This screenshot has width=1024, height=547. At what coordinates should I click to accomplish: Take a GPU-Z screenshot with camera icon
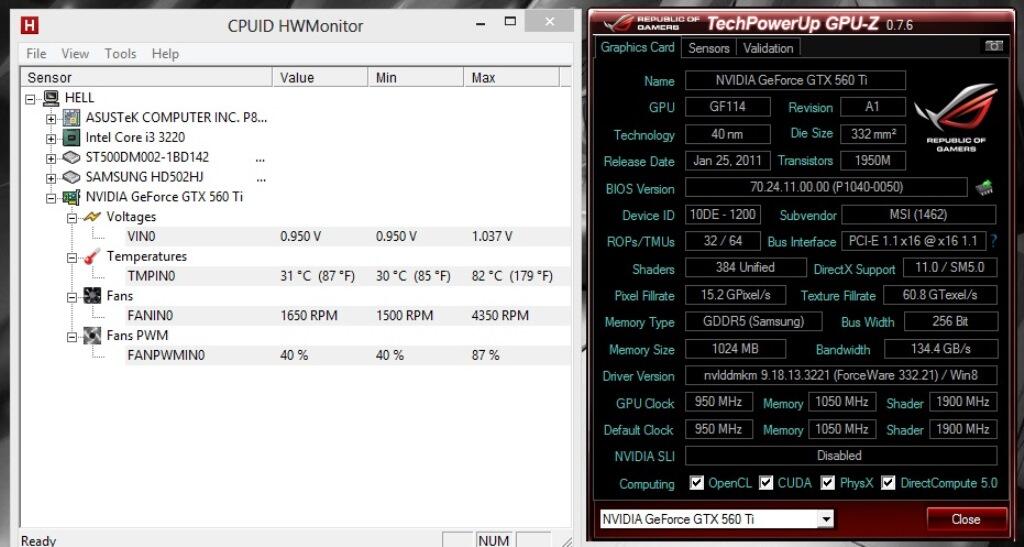(x=993, y=46)
